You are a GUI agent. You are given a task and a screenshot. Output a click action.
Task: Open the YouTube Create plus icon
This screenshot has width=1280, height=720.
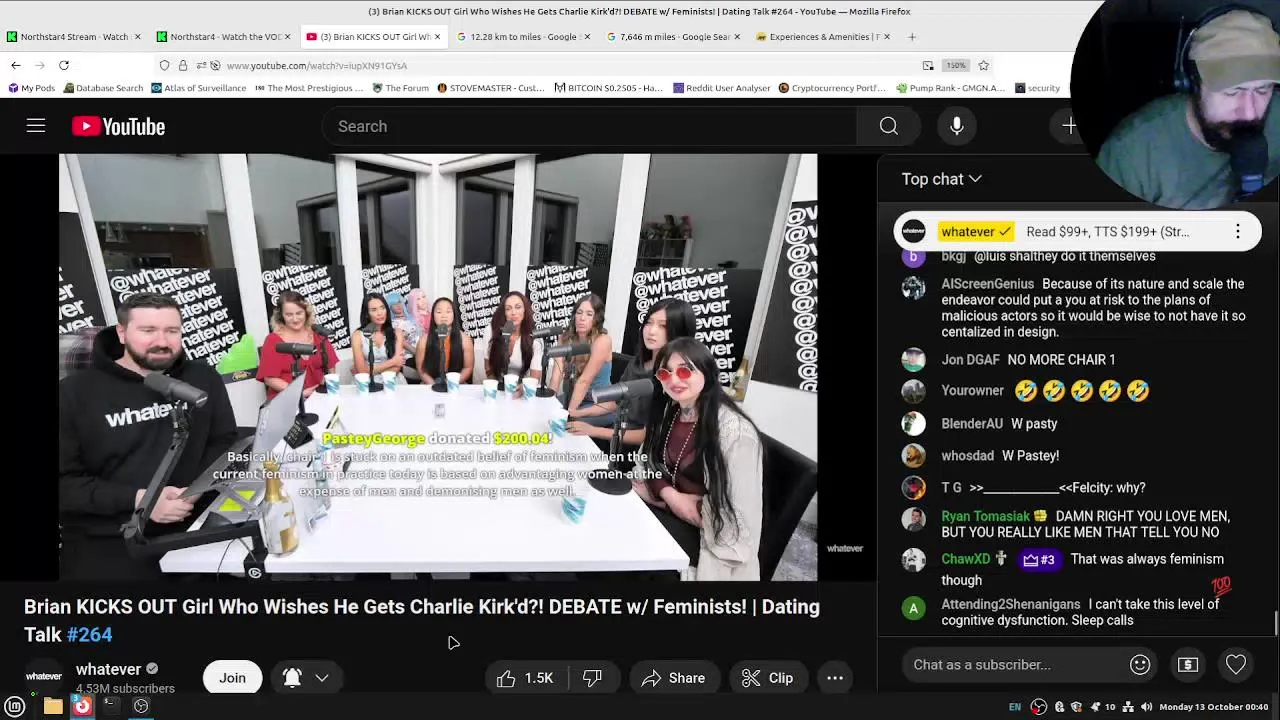pyautogui.click(x=1069, y=126)
